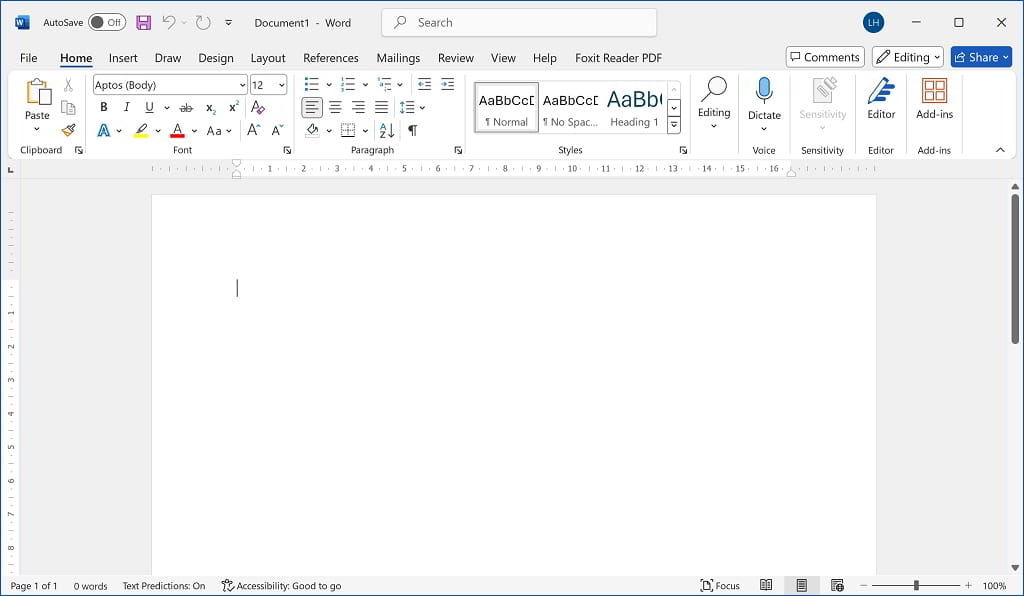Open the Editing mode dropdown
This screenshot has height=596, width=1024.
pos(907,57)
